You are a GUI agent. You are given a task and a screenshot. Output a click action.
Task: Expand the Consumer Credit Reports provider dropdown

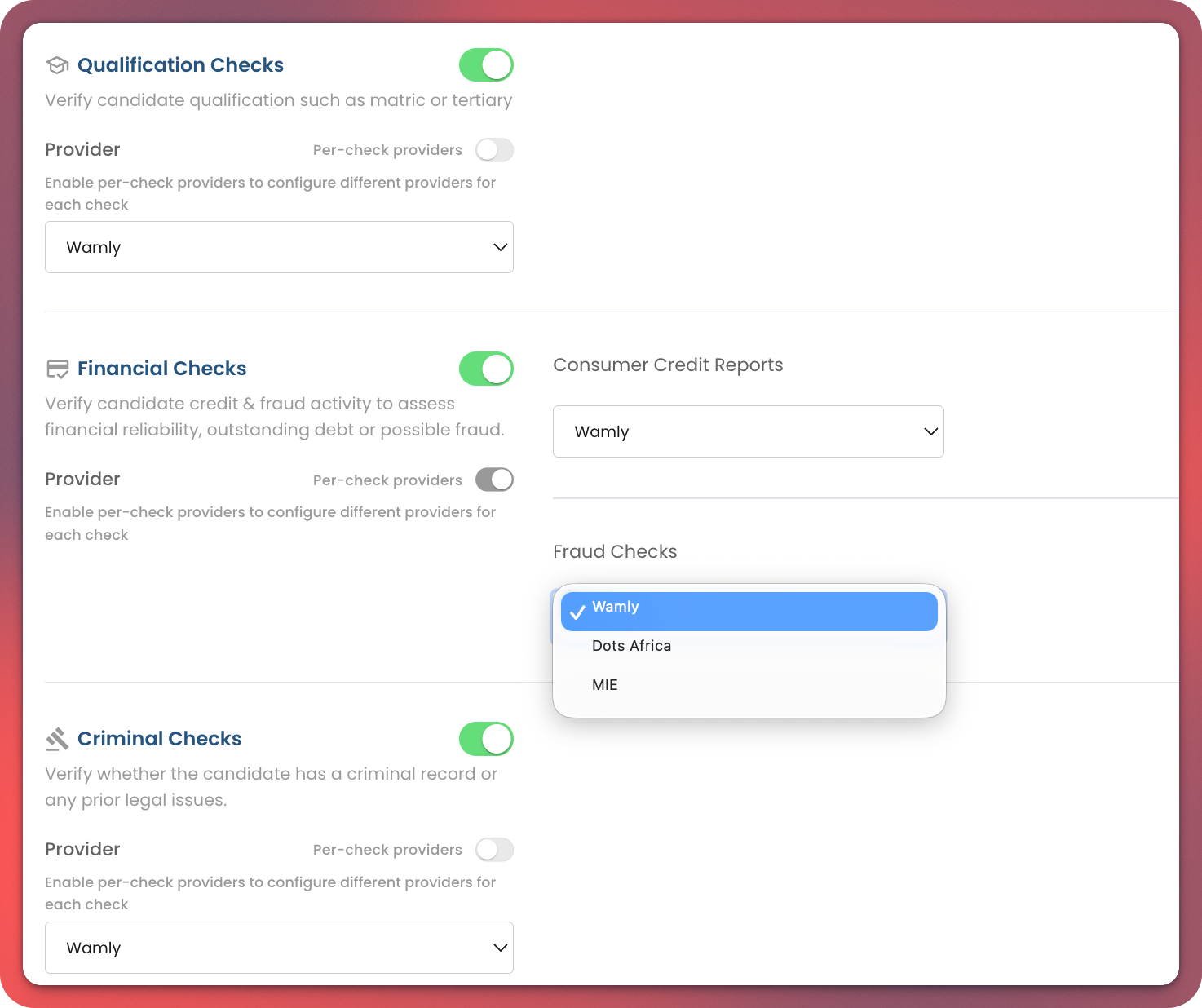coord(748,431)
